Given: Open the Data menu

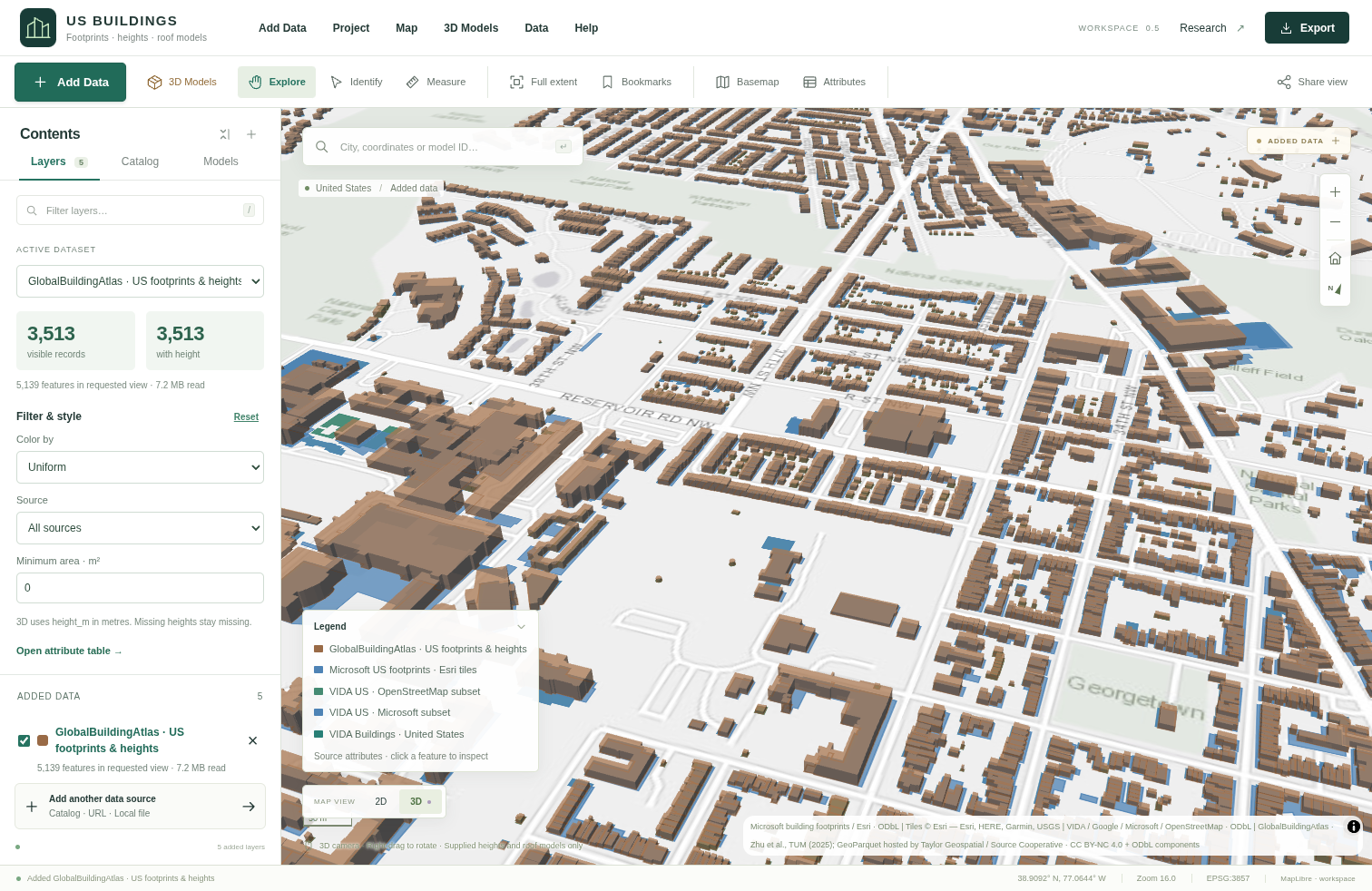Looking at the screenshot, I should pos(536,28).
